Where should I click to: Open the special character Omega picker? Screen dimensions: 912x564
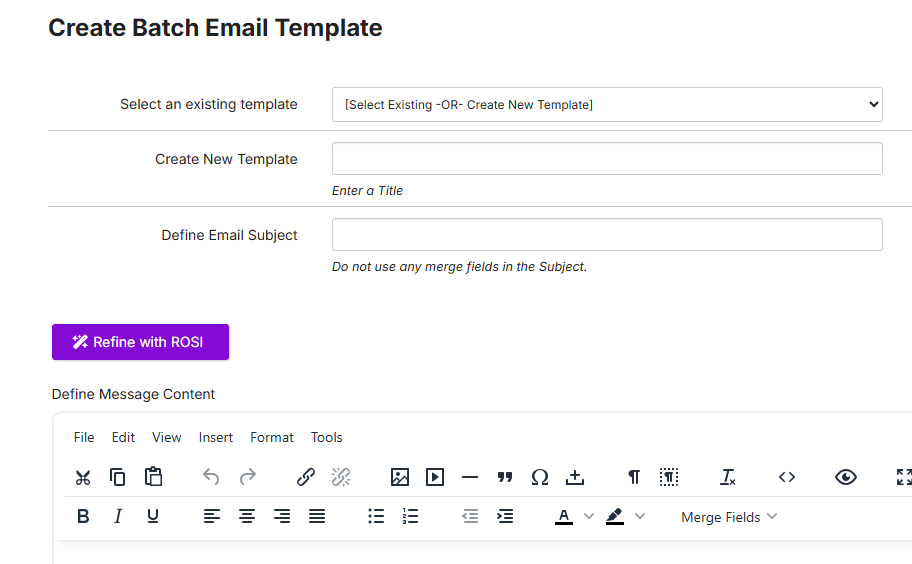pos(540,477)
